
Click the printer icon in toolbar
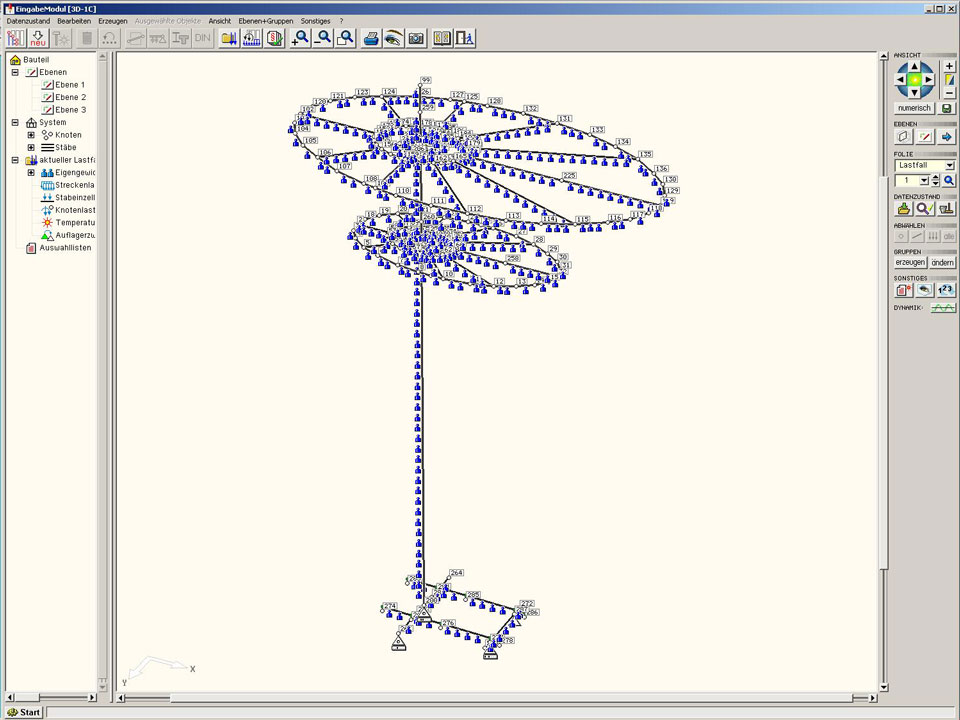[x=371, y=38]
